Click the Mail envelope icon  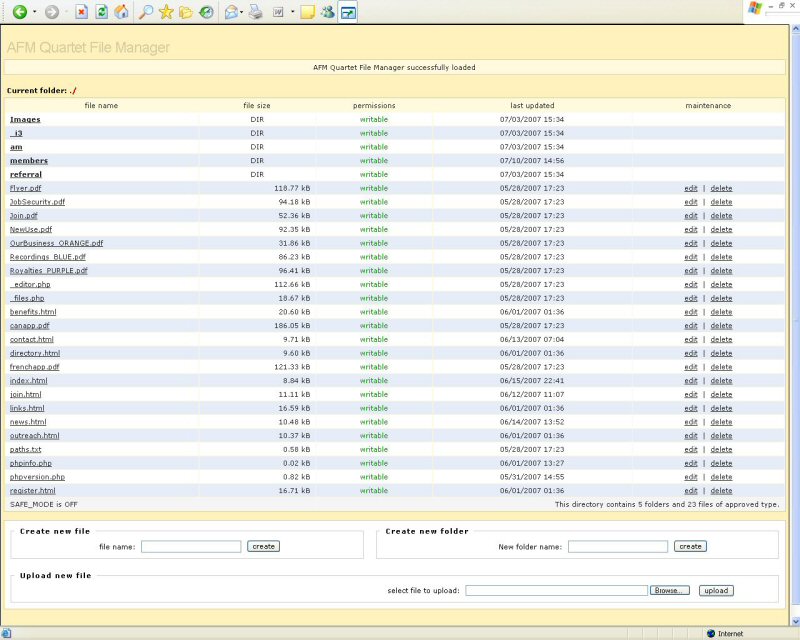point(231,12)
